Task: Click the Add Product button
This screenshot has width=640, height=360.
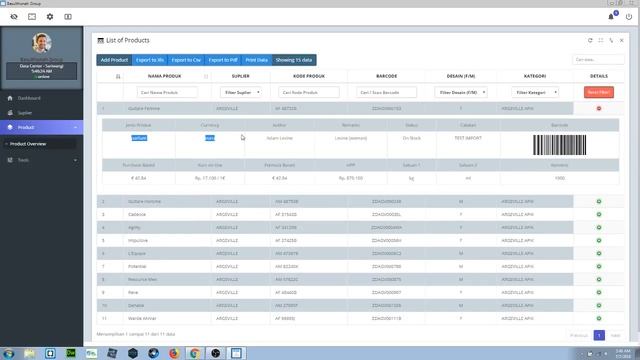Action: [x=114, y=60]
